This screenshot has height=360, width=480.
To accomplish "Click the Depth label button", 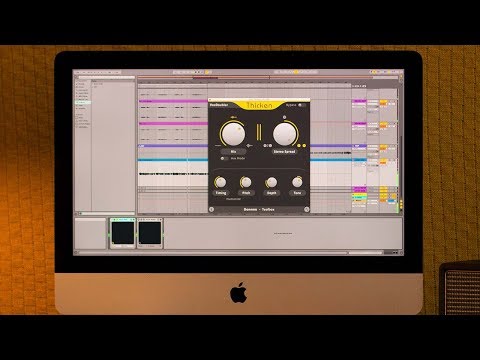I will pyautogui.click(x=272, y=193).
